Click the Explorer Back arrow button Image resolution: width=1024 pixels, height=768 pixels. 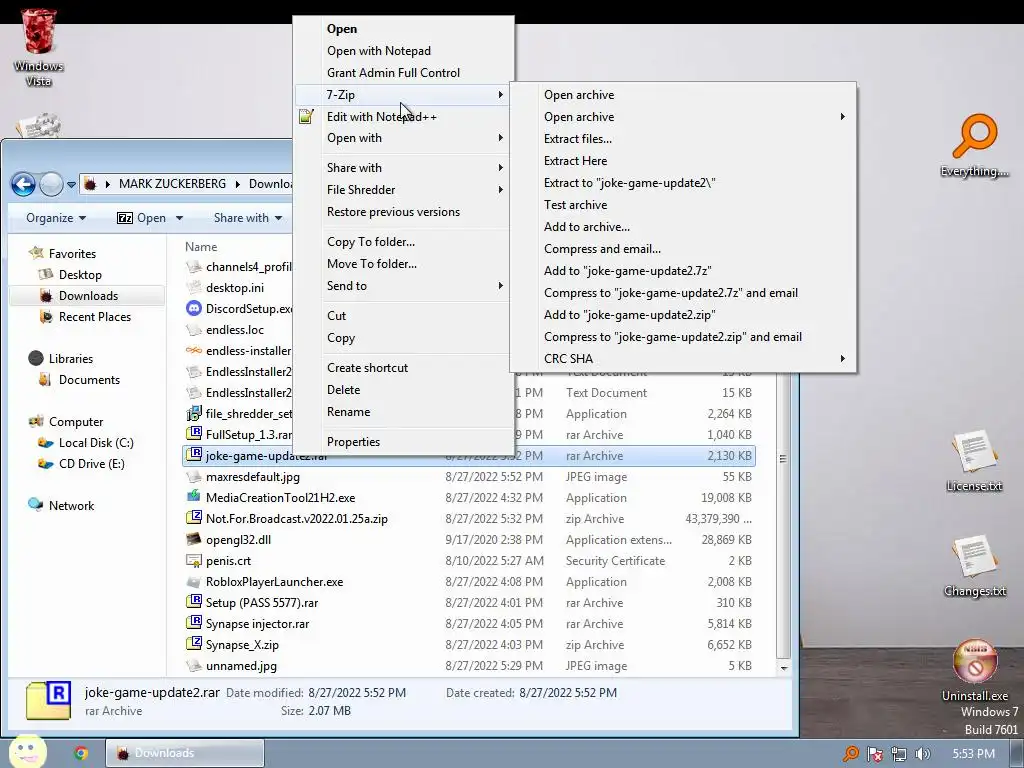pyautogui.click(x=24, y=184)
